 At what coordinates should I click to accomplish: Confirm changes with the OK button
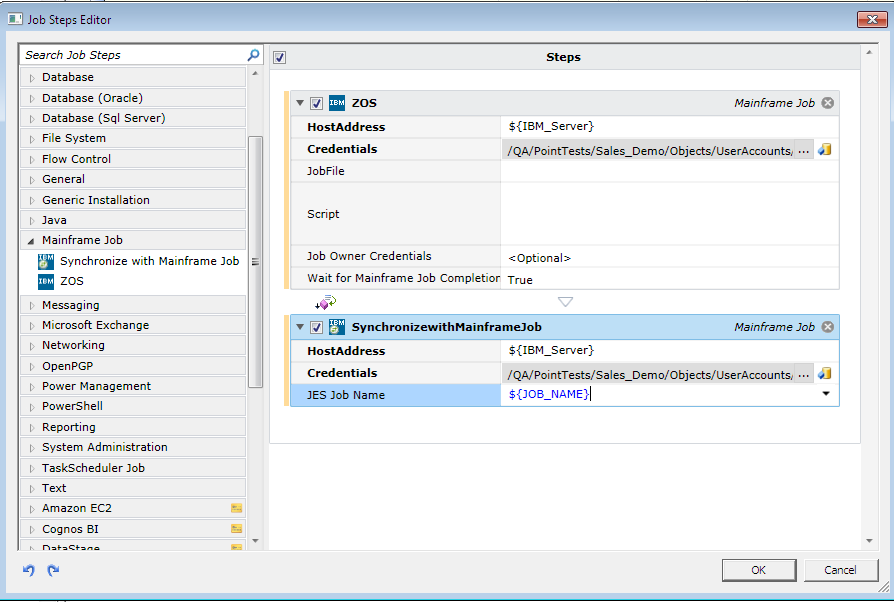[x=759, y=570]
